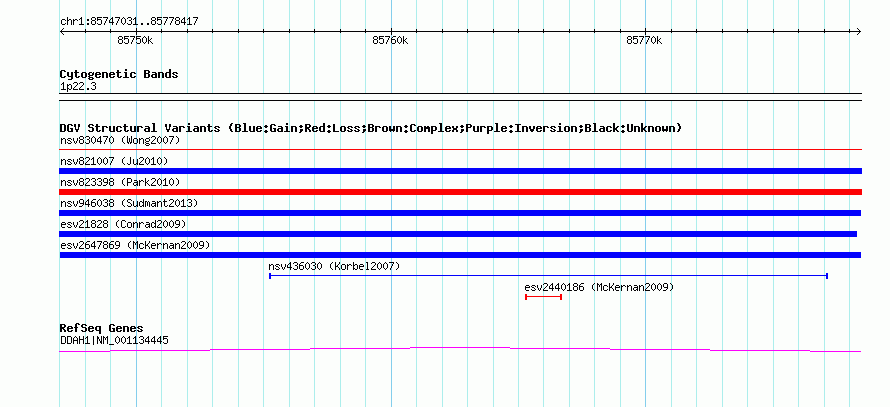Click the 85770k ruler tick label
The height and width of the screenshot is (407, 890).
[x=644, y=40]
